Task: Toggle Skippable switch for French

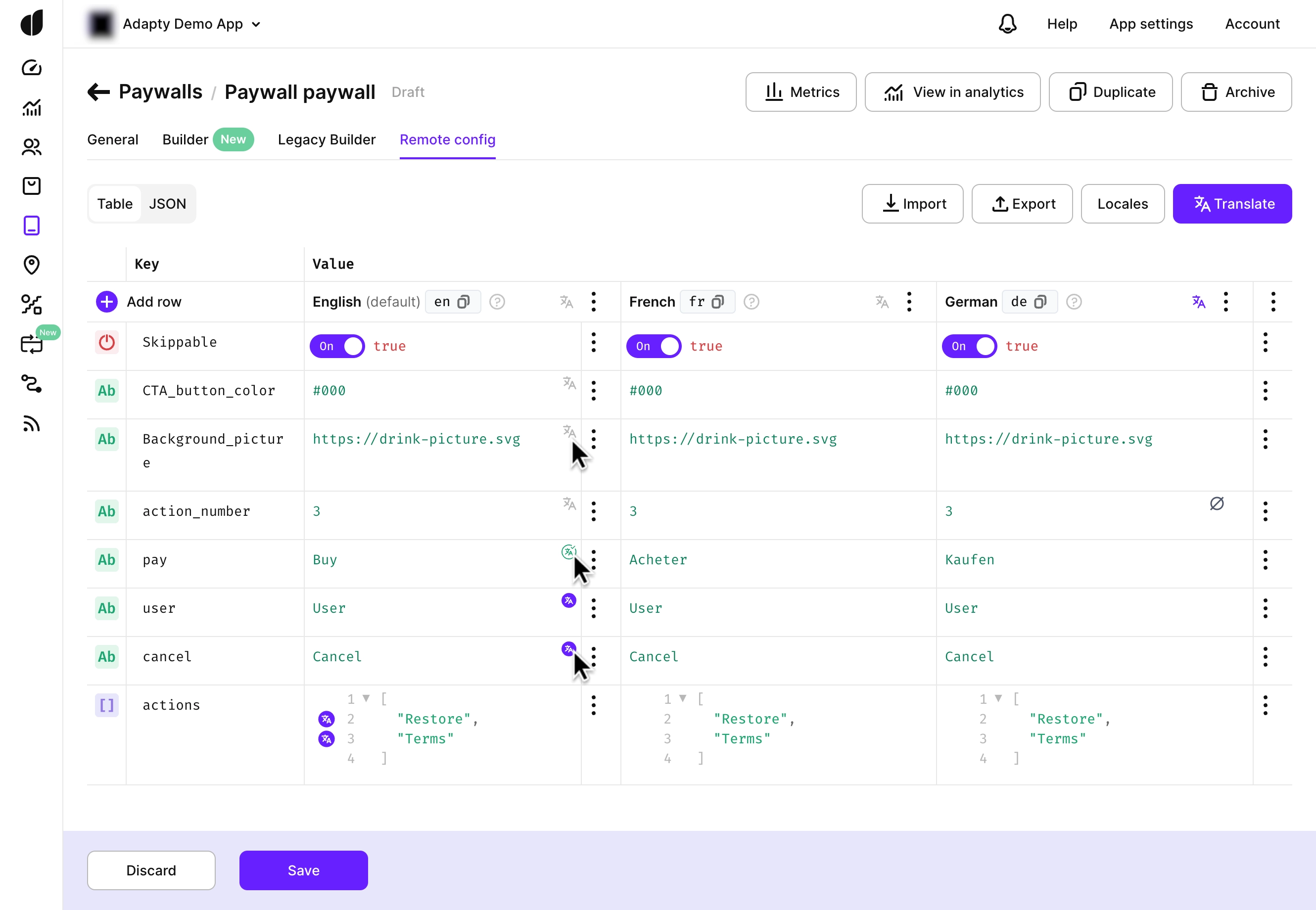Action: [654, 346]
